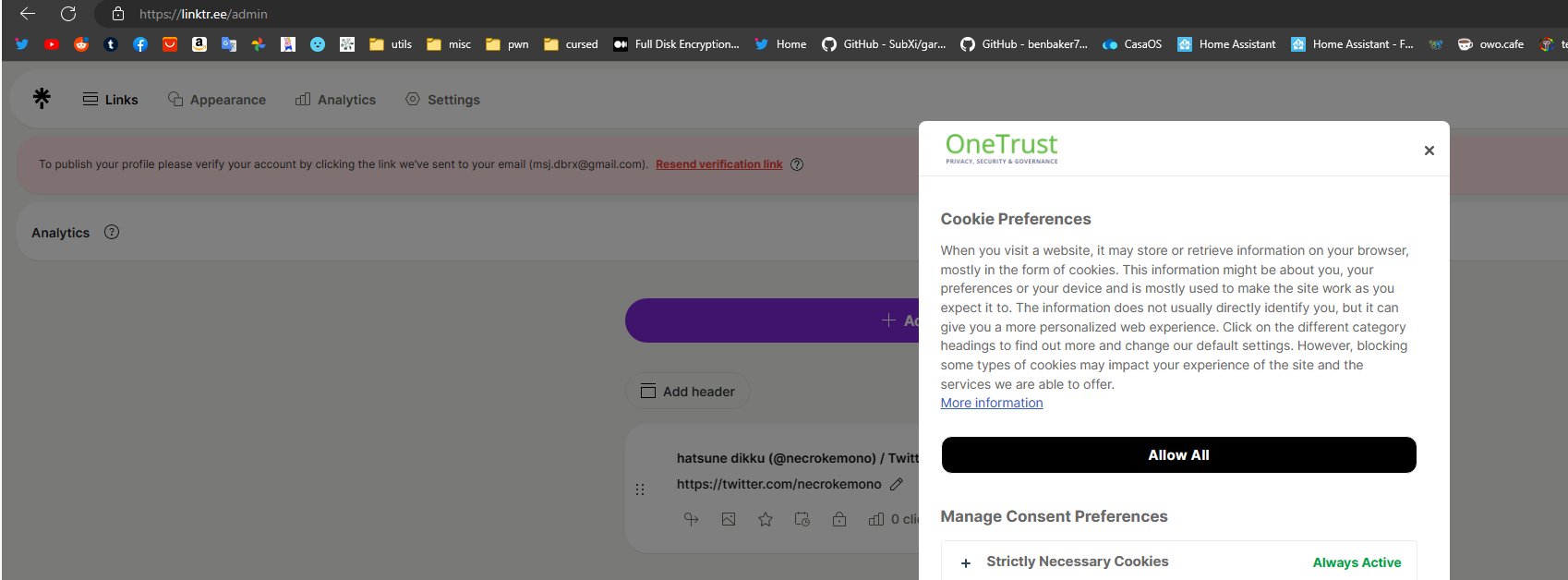Click the More information link
The height and width of the screenshot is (580, 1568).
(x=991, y=403)
